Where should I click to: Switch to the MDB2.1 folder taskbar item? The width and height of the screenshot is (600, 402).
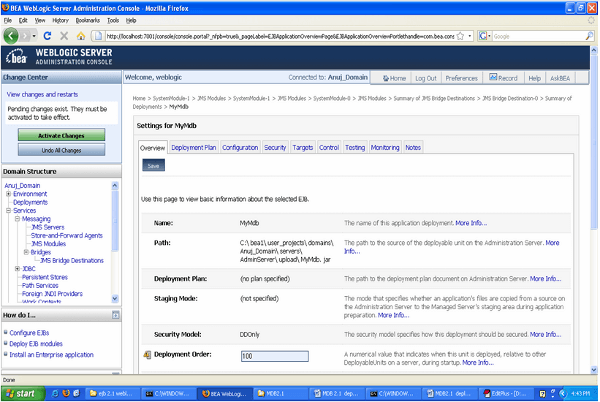280,393
